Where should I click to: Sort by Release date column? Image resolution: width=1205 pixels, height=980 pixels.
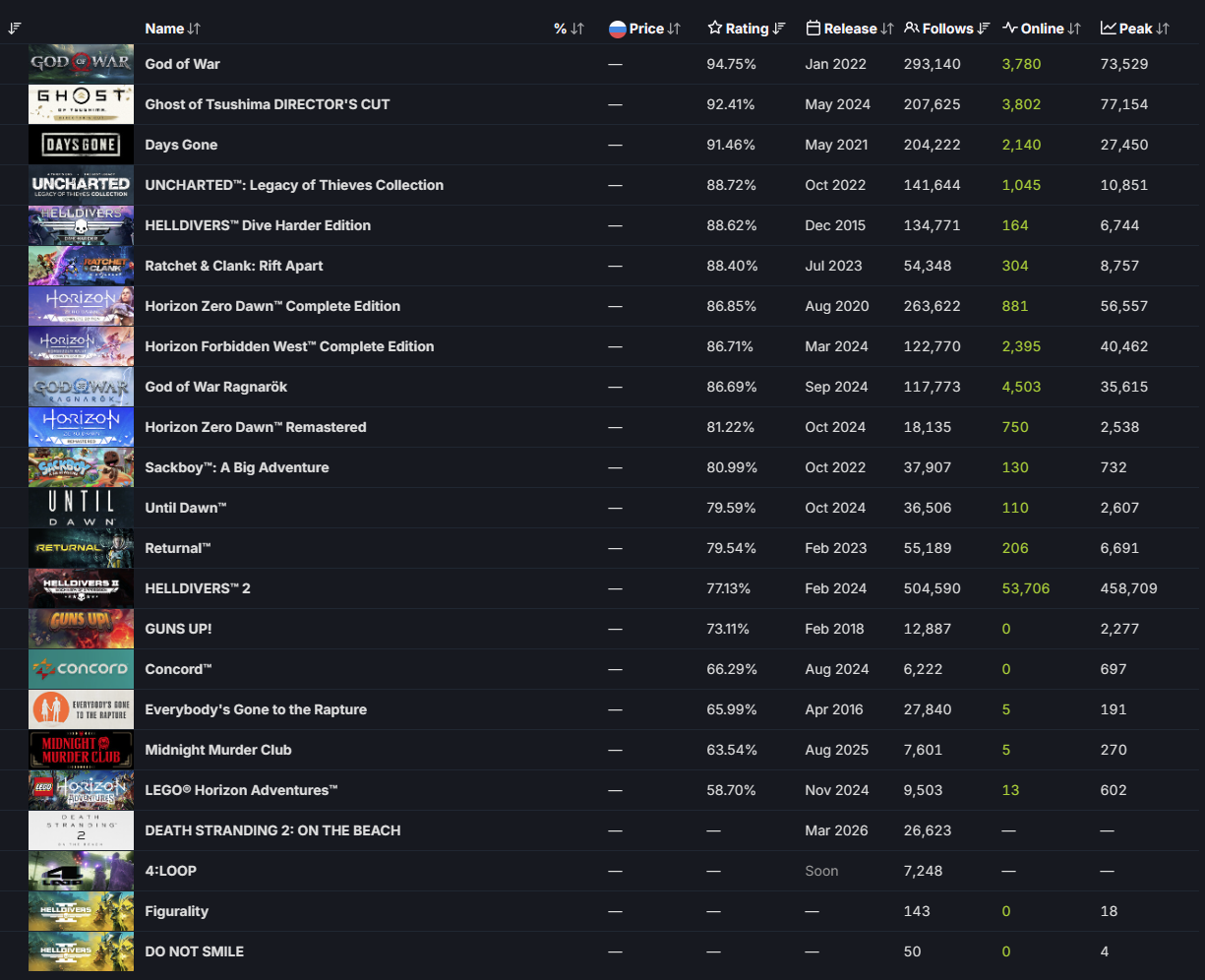pos(850,29)
